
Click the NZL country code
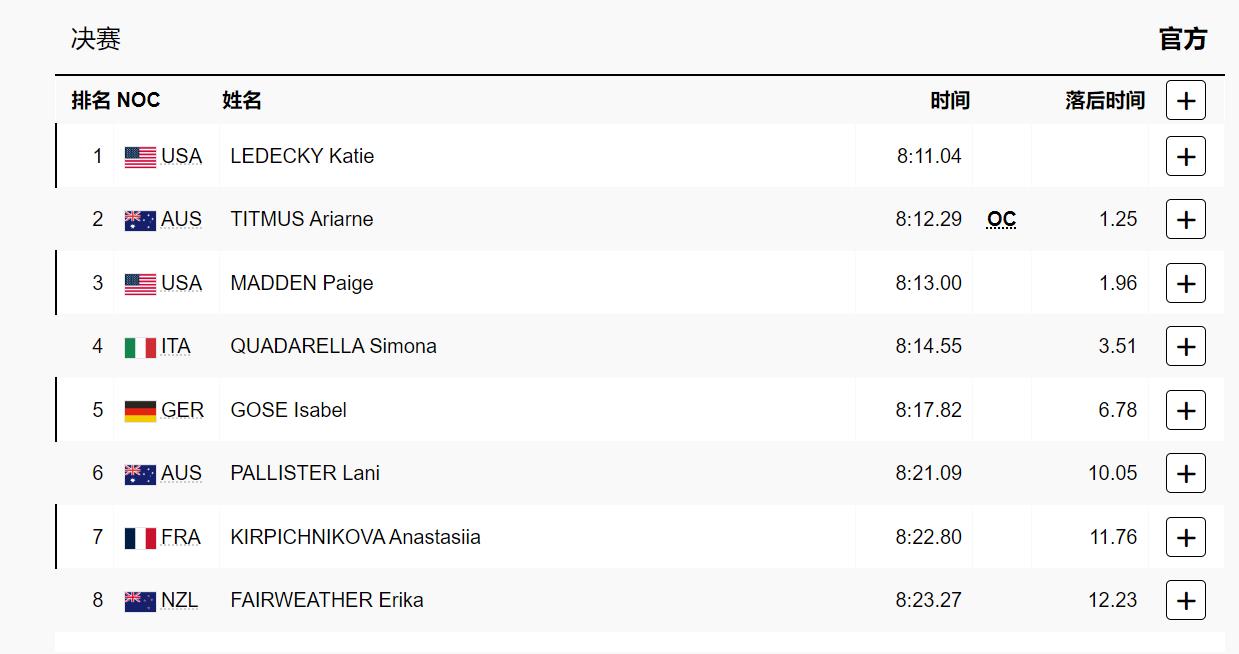pyautogui.click(x=180, y=600)
